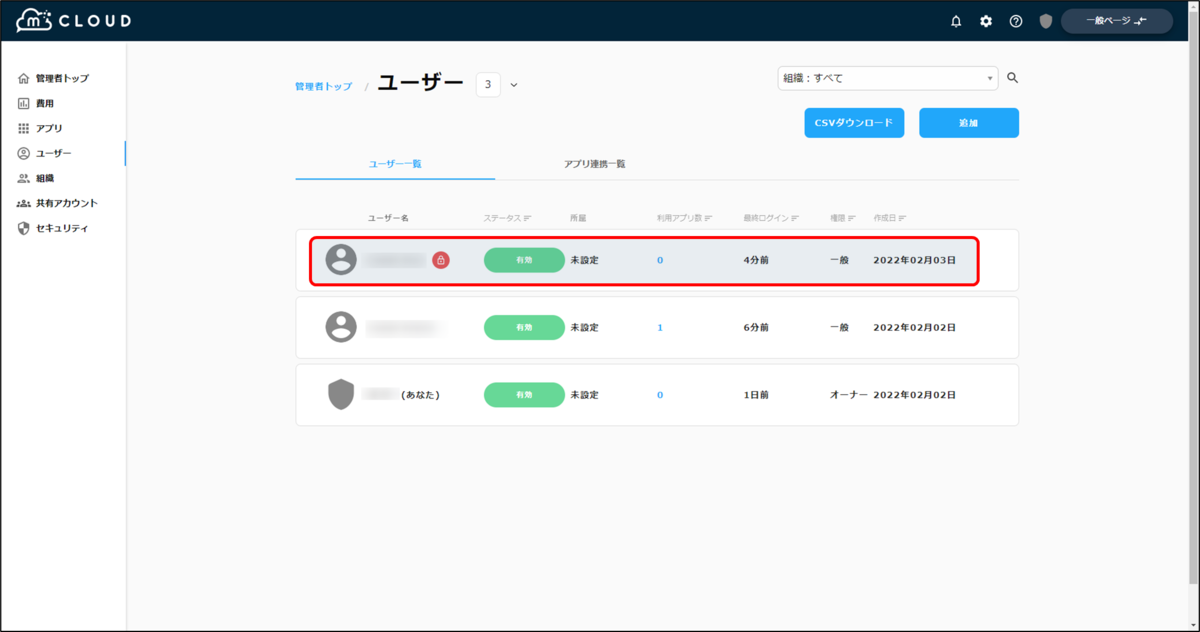1200x632 pixels.
Task: Sort by 最終ログイン column header
Action: (x=772, y=218)
